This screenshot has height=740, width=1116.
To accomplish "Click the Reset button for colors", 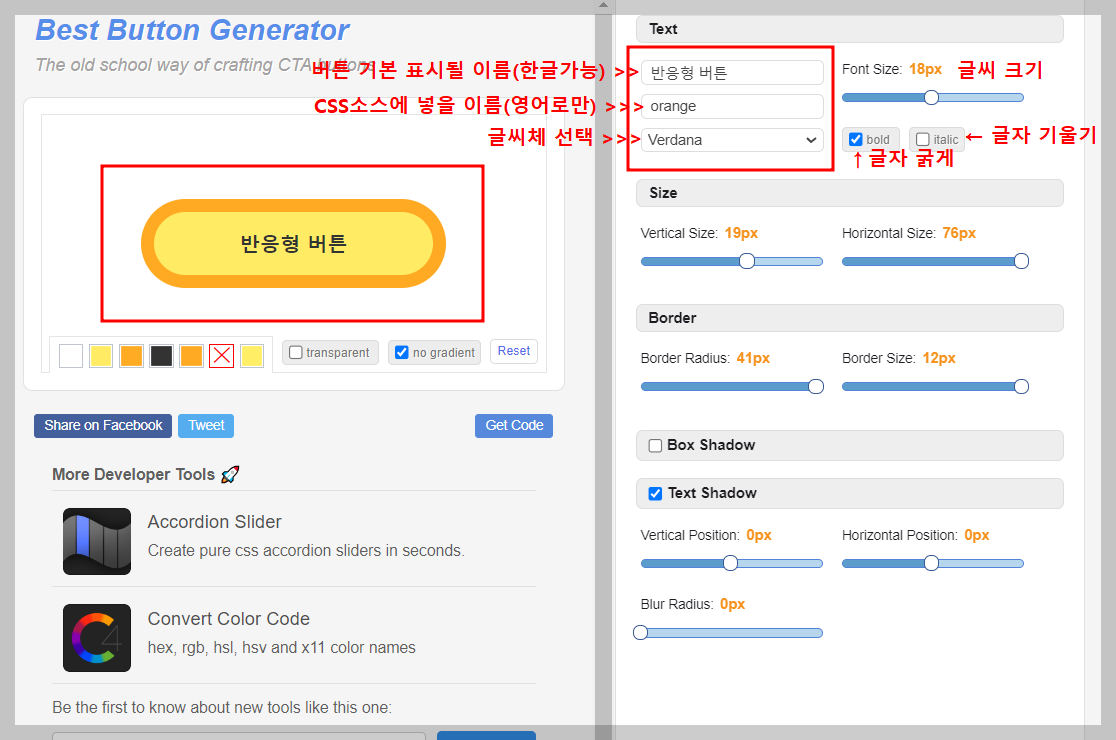I will [x=513, y=351].
